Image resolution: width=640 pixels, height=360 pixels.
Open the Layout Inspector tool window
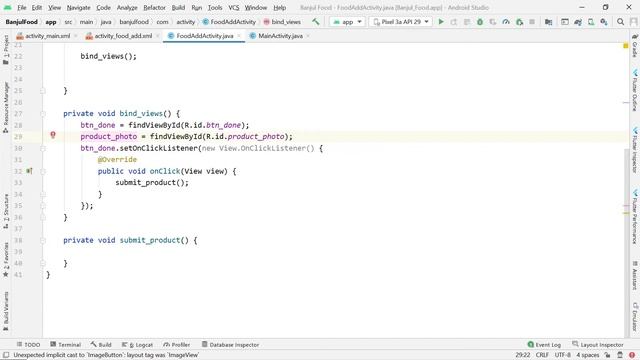pyautogui.click(x=598, y=344)
